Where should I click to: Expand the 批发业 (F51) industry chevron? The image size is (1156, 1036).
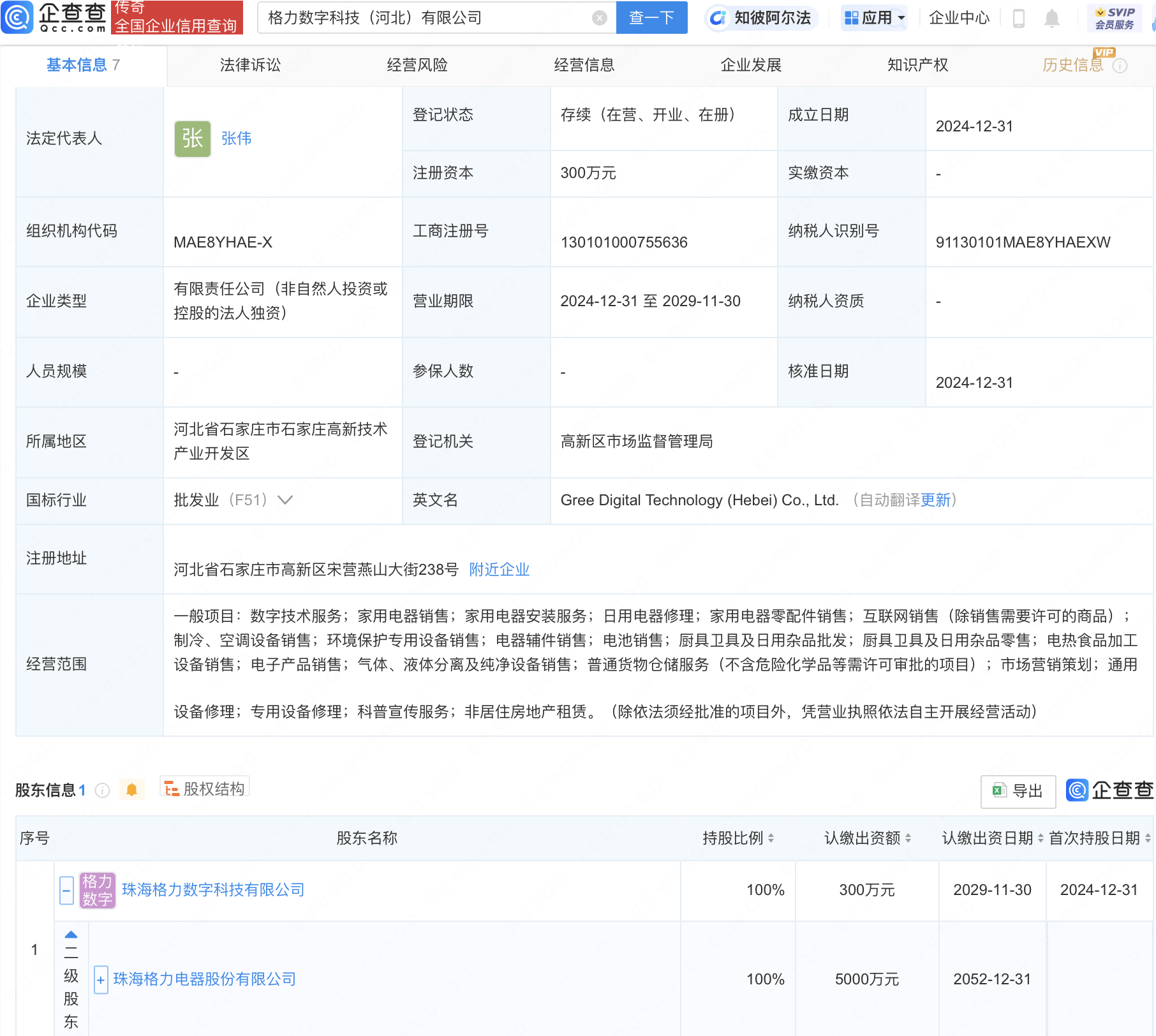(285, 500)
